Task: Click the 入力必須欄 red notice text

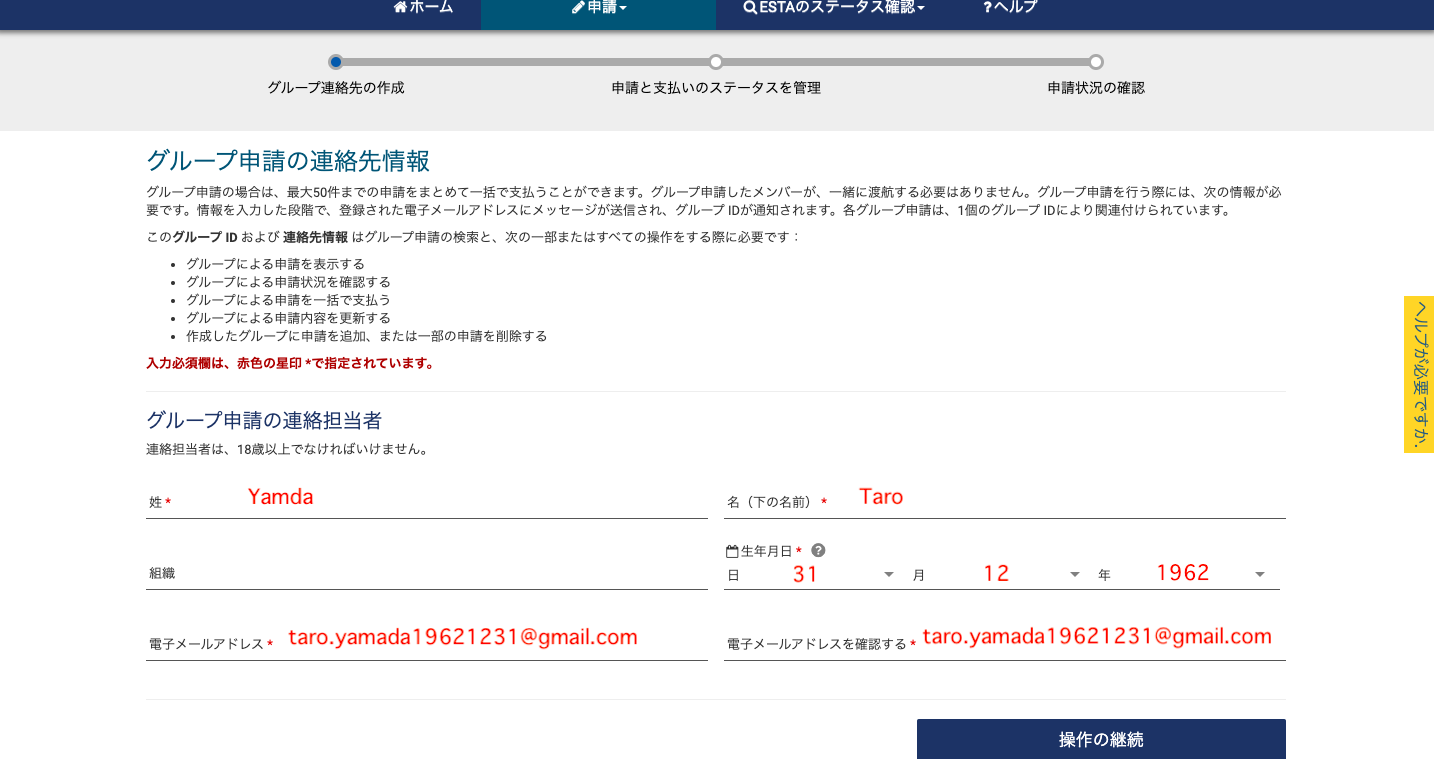Action: coord(291,363)
